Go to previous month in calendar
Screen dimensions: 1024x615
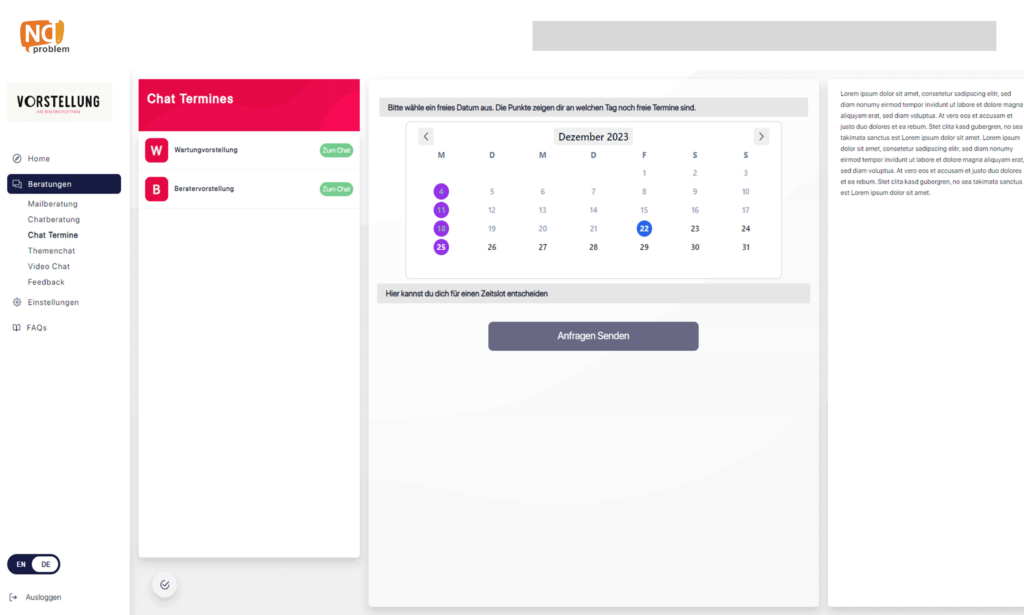(x=426, y=137)
